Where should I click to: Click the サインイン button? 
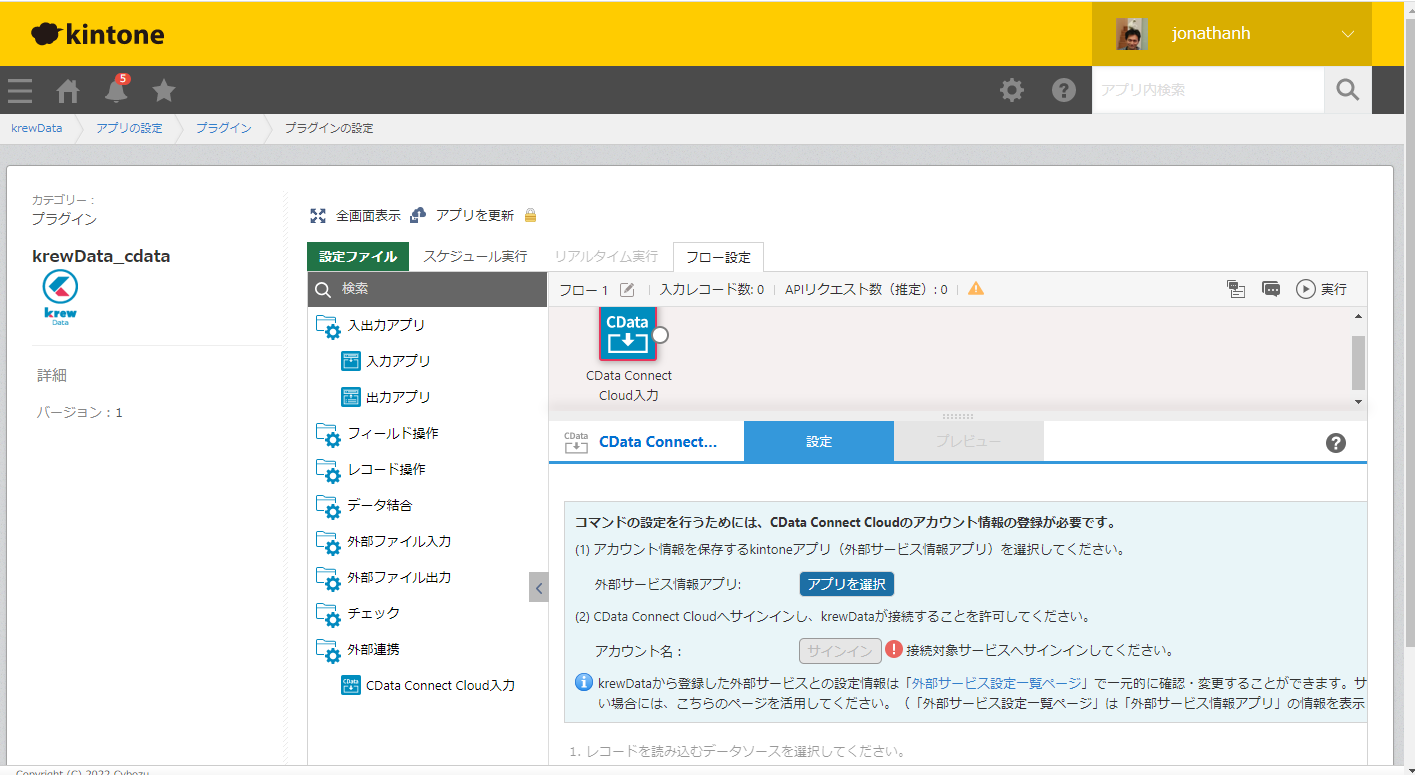(840, 651)
